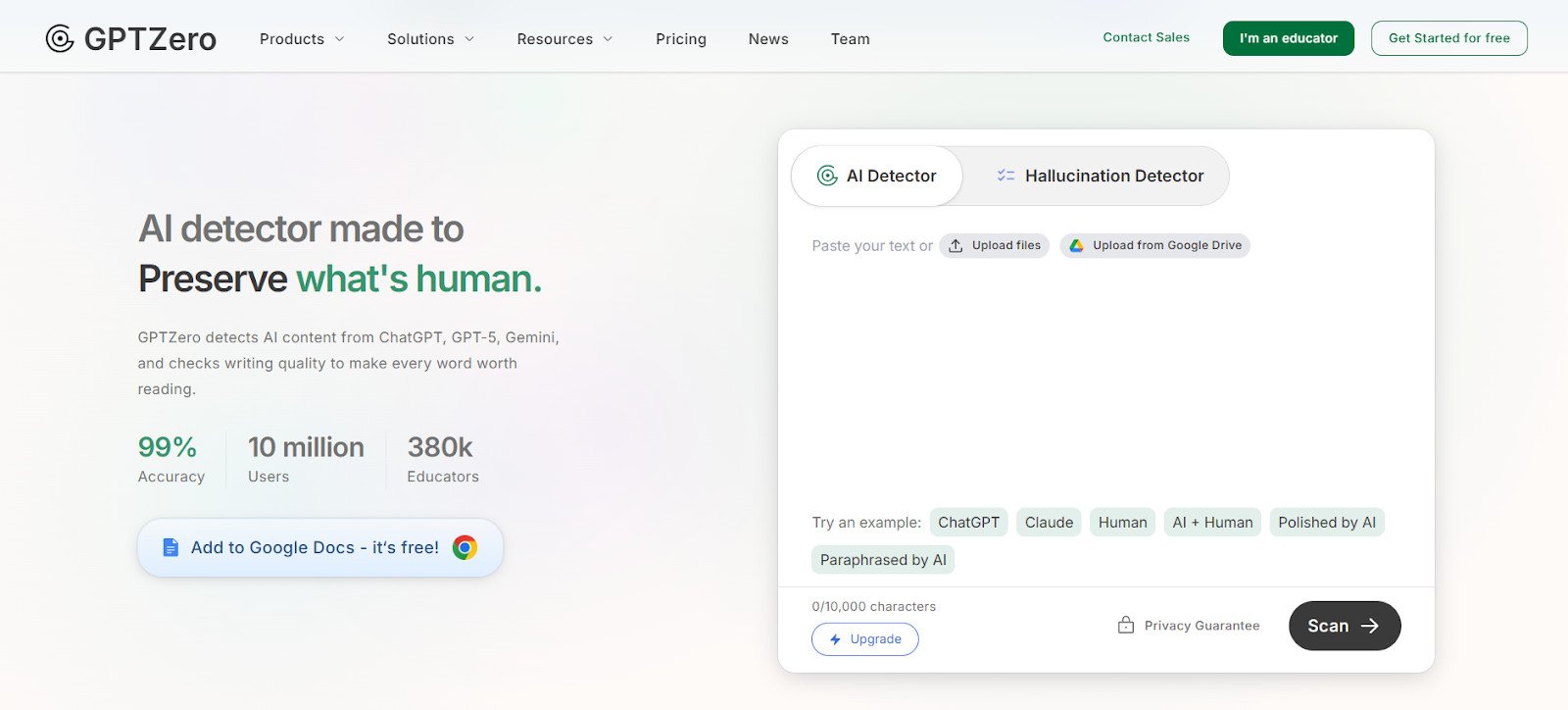This screenshot has width=1568, height=710.
Task: Click the Hallucination Detector checklist icon
Action: coord(1005,176)
